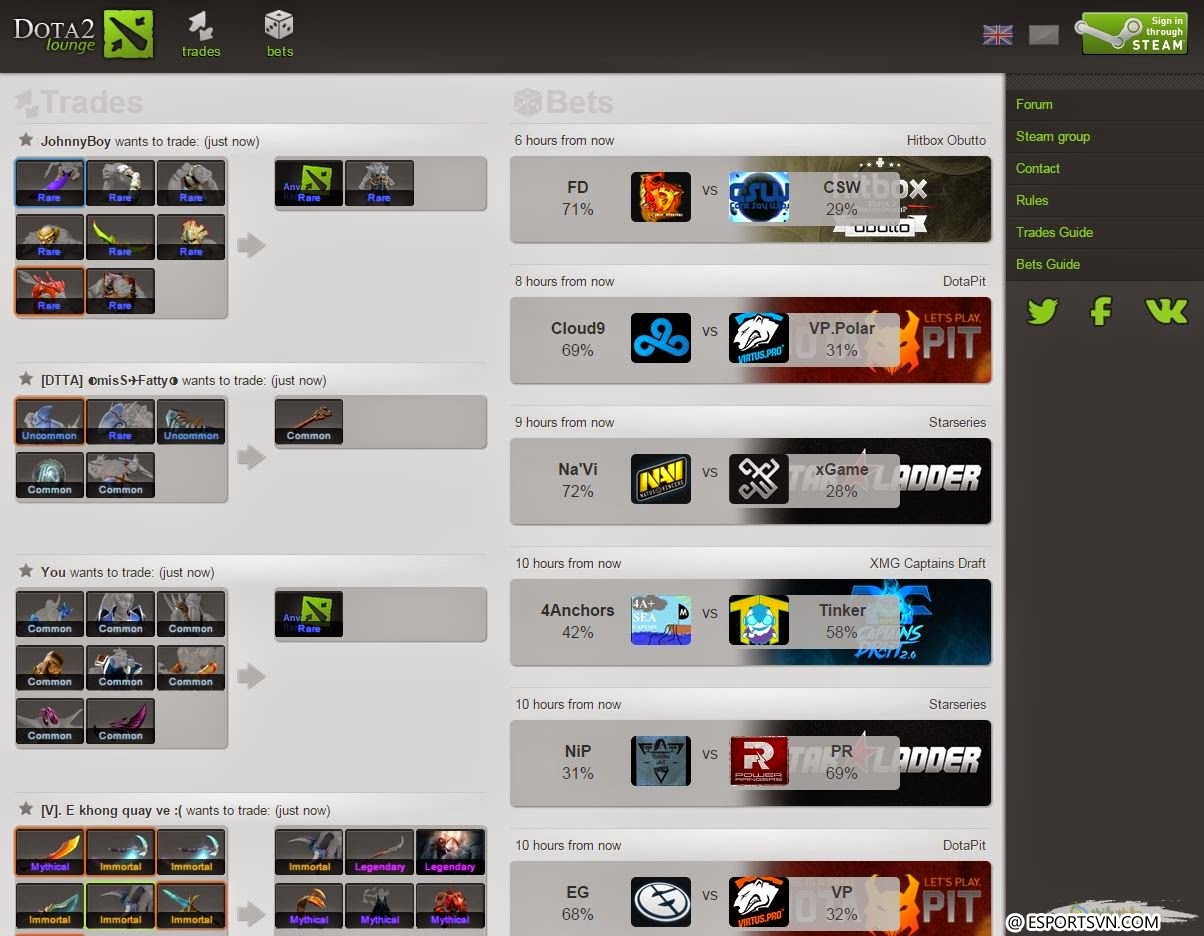
Task: Select the NiP team logo
Action: (x=661, y=761)
